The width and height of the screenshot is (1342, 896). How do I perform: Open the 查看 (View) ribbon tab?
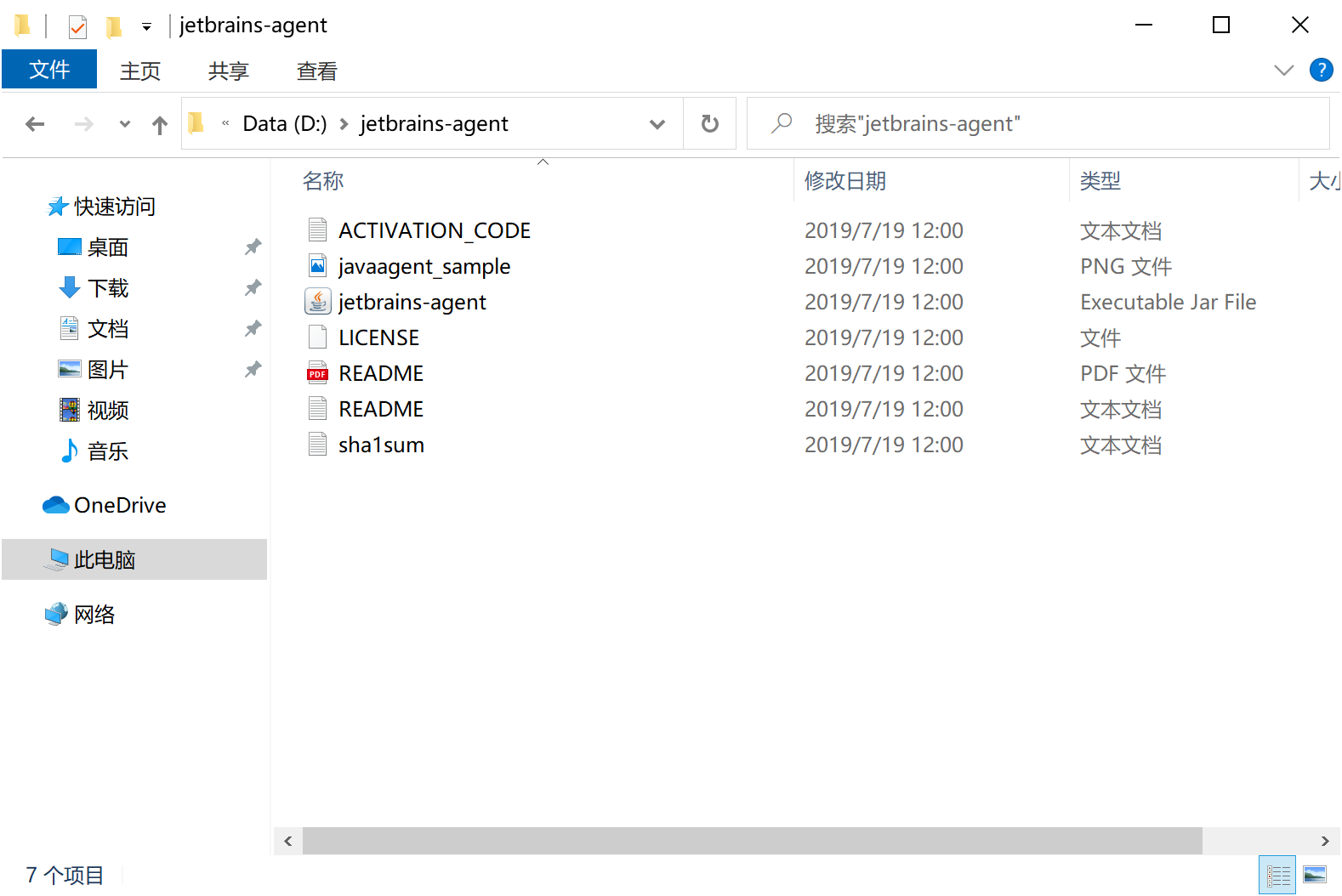(317, 71)
